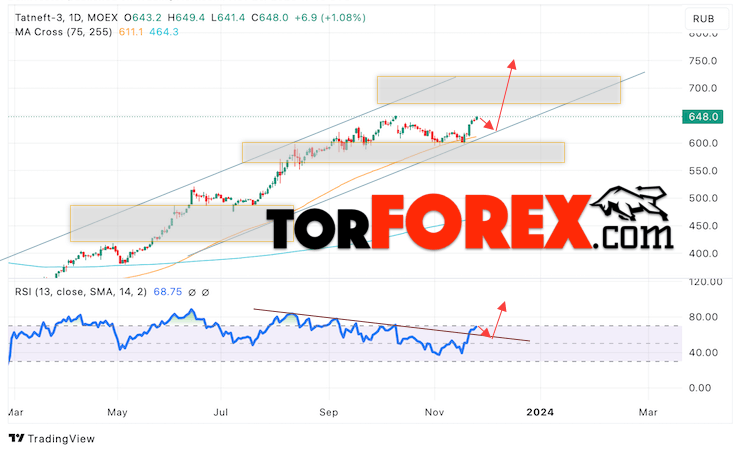Click the H649.4 high value
This screenshot has width=741, height=453.
pos(187,18)
